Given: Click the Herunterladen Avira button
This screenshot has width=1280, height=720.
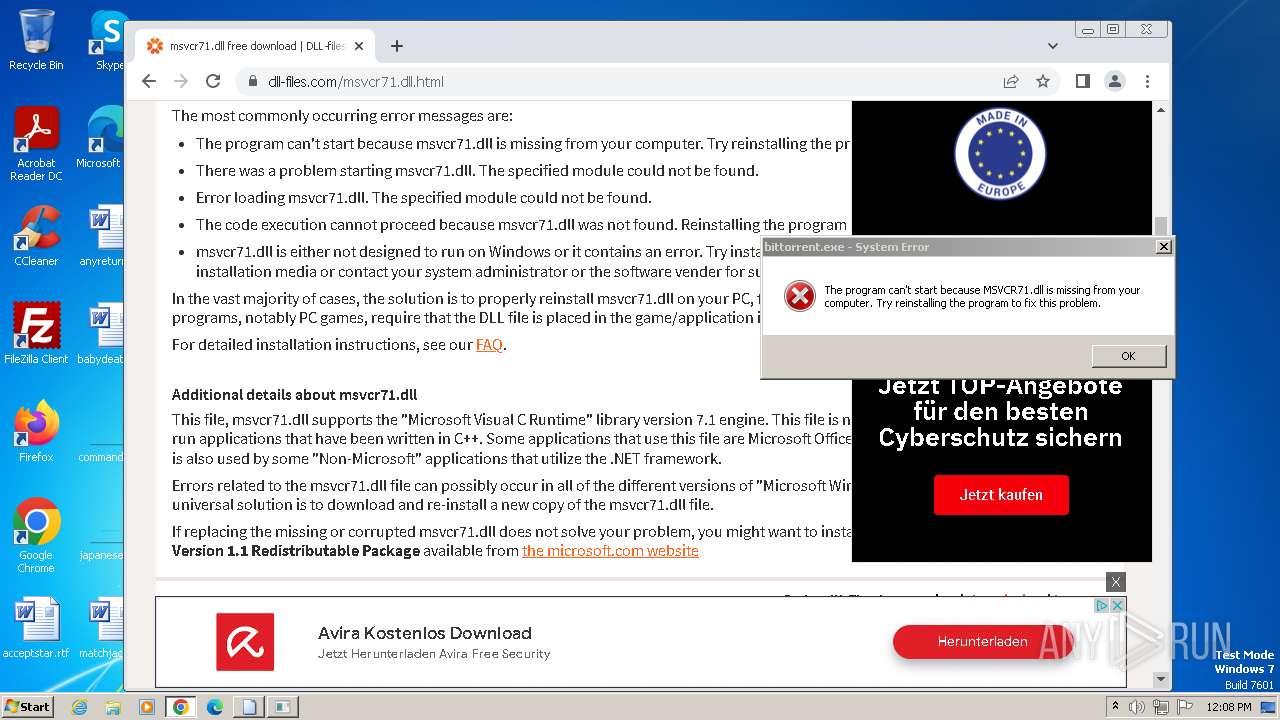Looking at the screenshot, I should coord(982,642).
